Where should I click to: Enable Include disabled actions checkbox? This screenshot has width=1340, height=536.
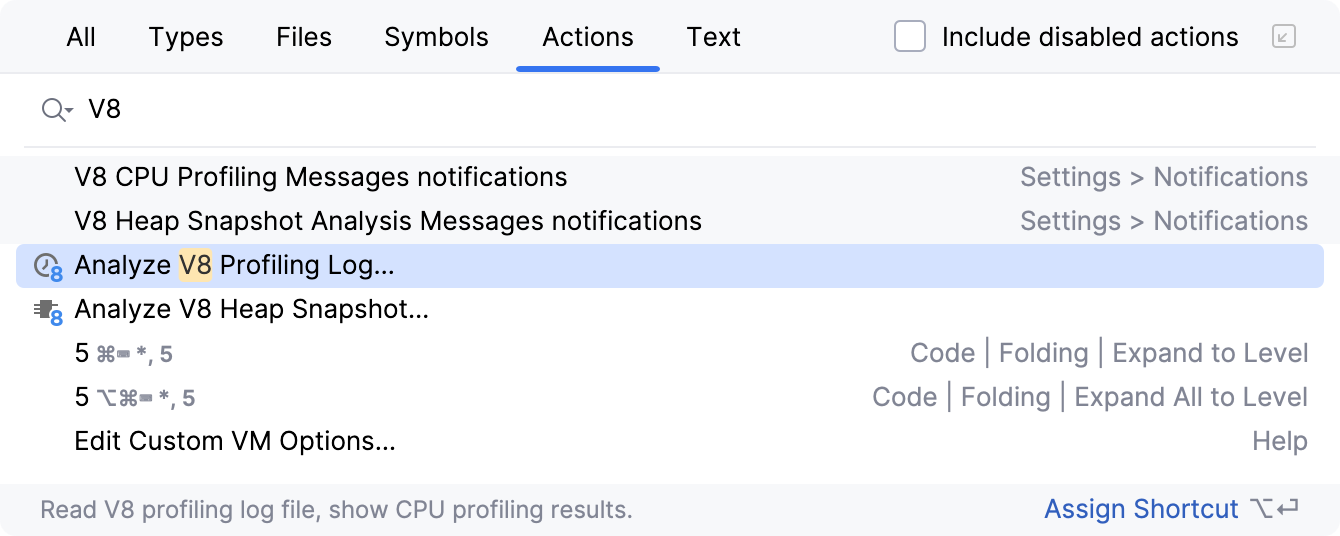click(x=909, y=37)
